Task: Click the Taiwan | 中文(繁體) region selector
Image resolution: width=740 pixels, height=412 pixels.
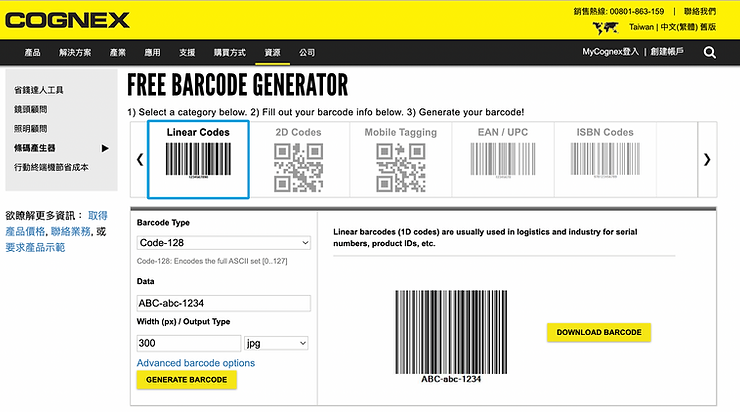Action: [x=673, y=27]
